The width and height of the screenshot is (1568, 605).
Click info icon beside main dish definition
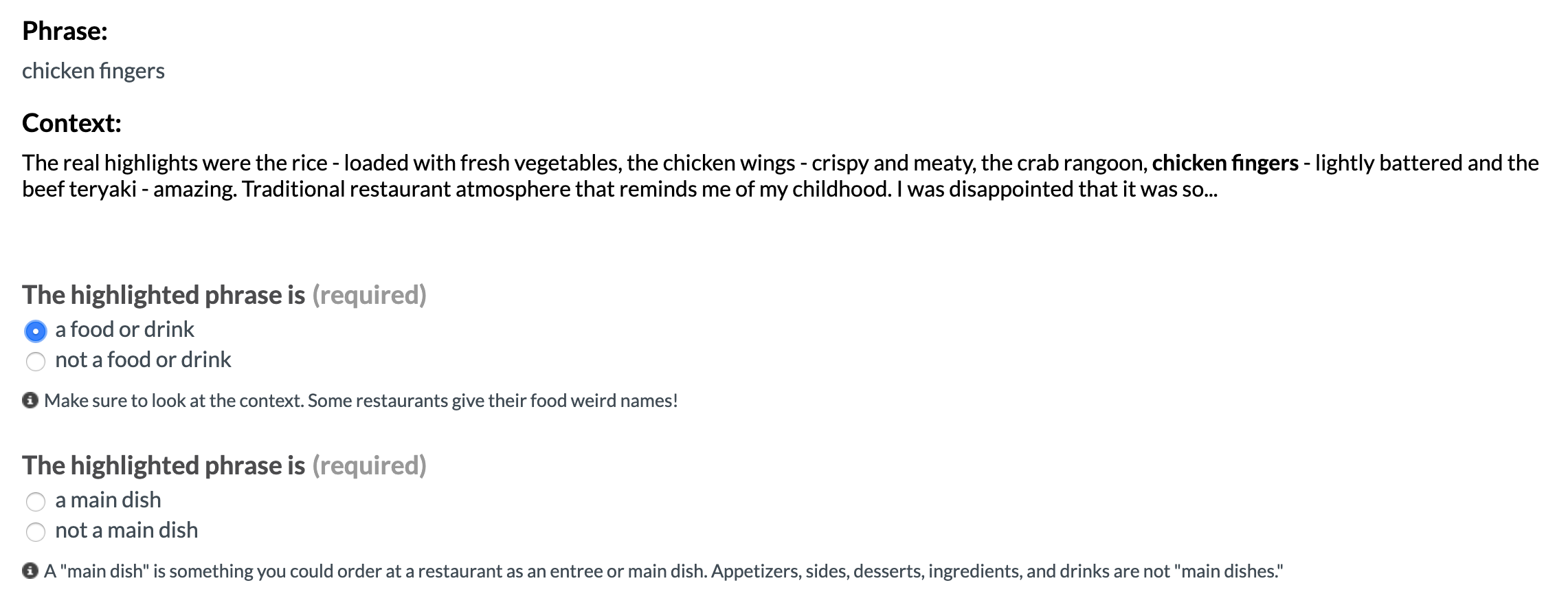(x=30, y=571)
